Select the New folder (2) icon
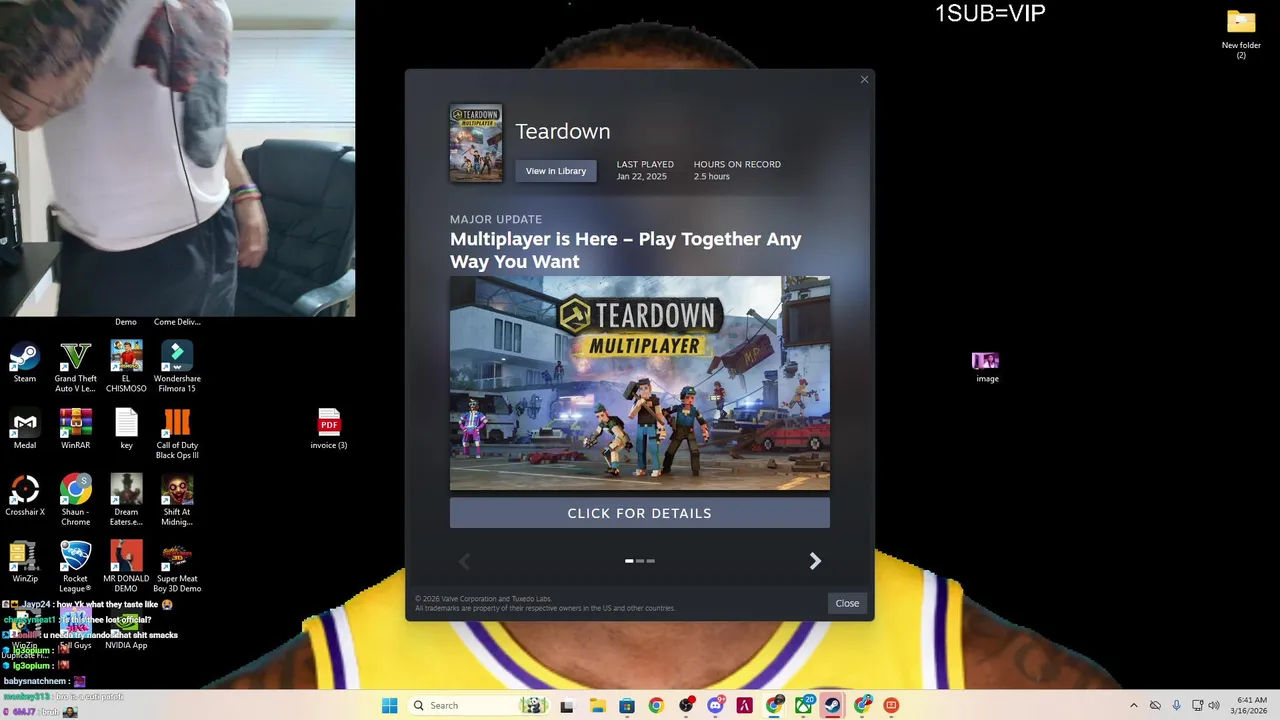 [1241, 35]
